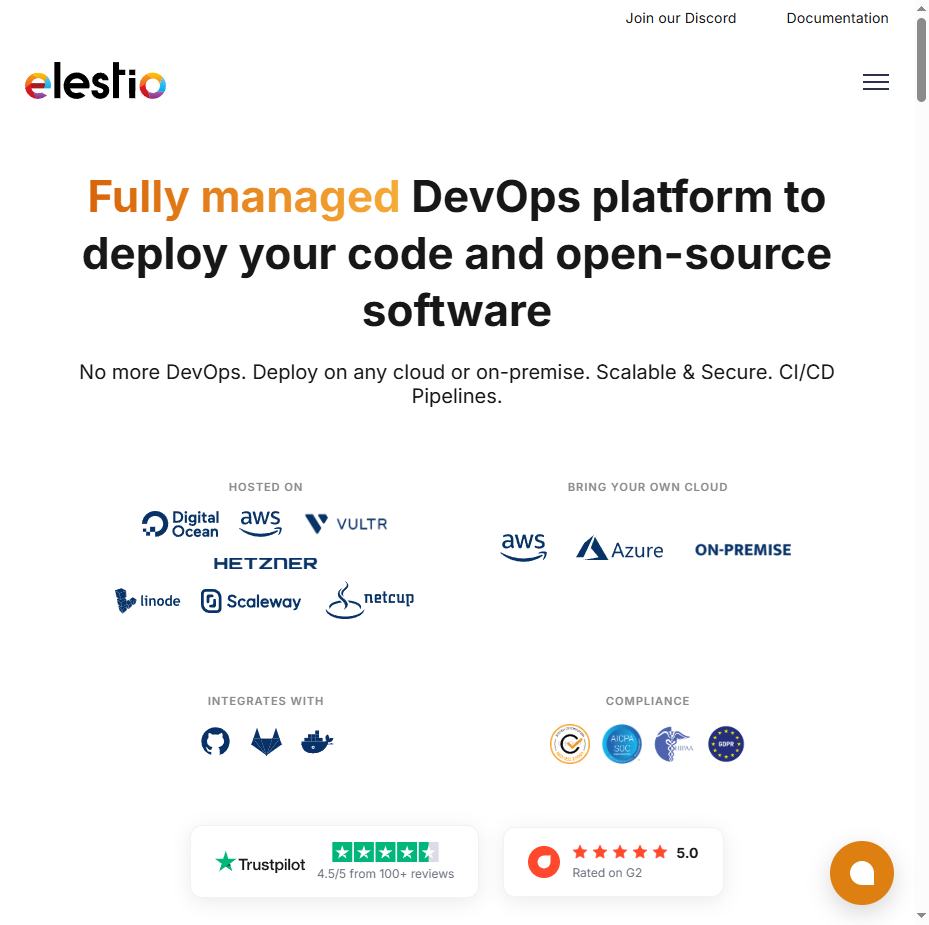The height and width of the screenshot is (925, 929).
Task: Open the Trustpilot reviews card
Action: point(334,861)
